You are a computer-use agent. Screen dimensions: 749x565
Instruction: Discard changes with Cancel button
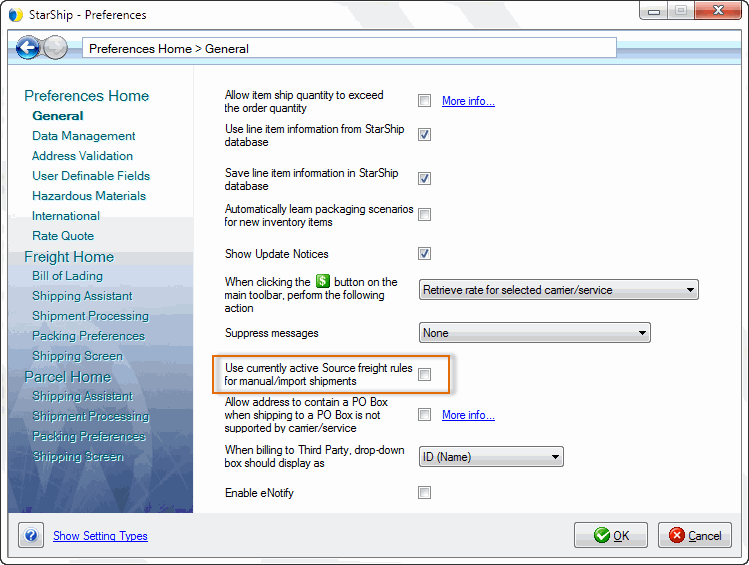(695, 535)
